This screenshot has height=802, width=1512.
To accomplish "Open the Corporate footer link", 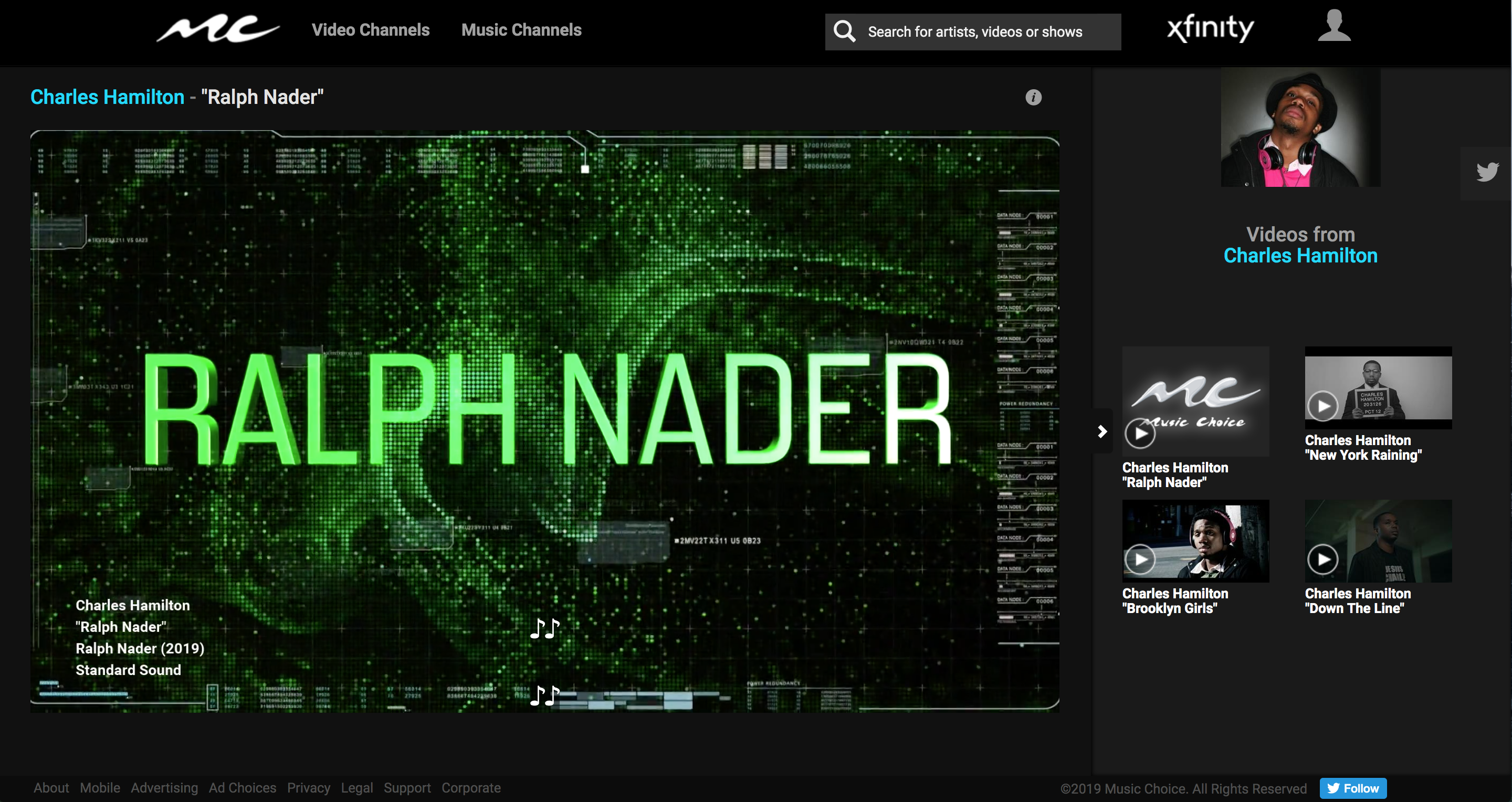I will point(471,788).
